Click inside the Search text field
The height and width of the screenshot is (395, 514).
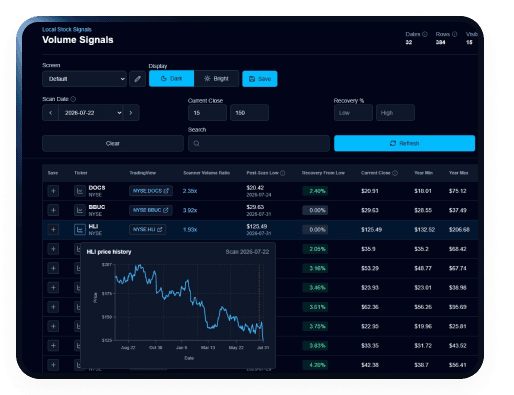(x=259, y=143)
